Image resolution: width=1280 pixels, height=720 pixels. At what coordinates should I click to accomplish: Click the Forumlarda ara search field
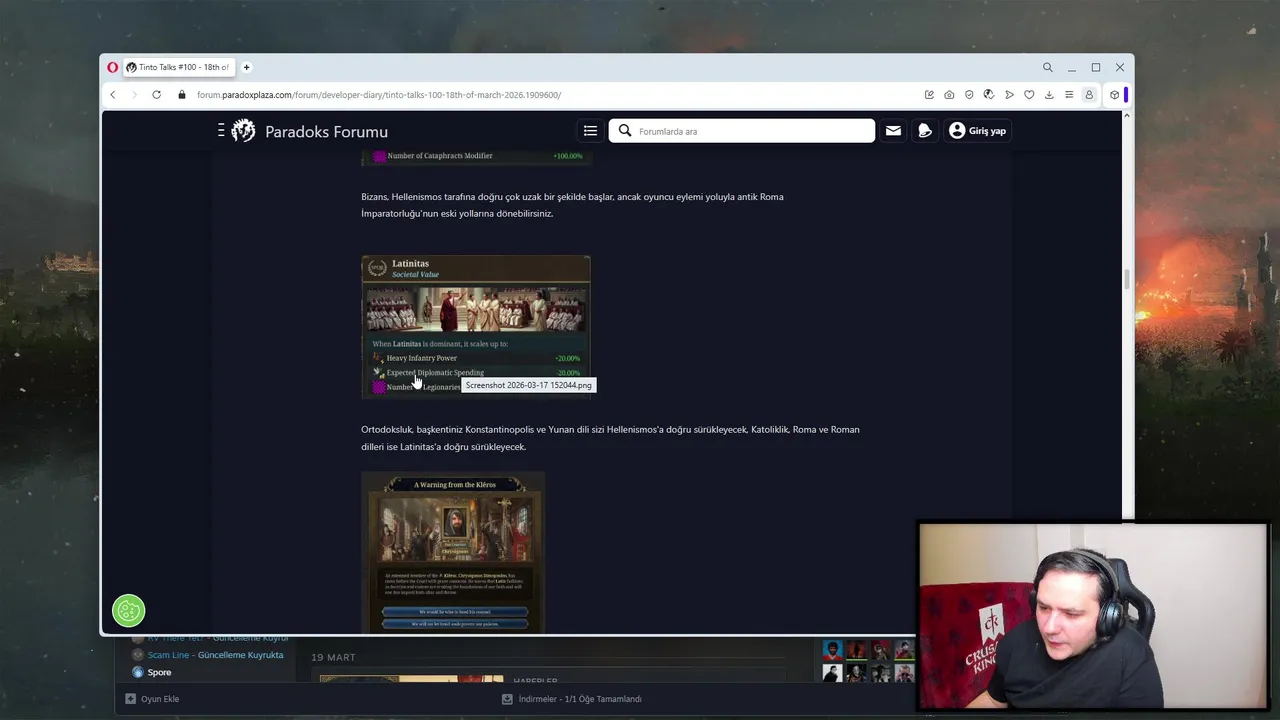click(742, 131)
